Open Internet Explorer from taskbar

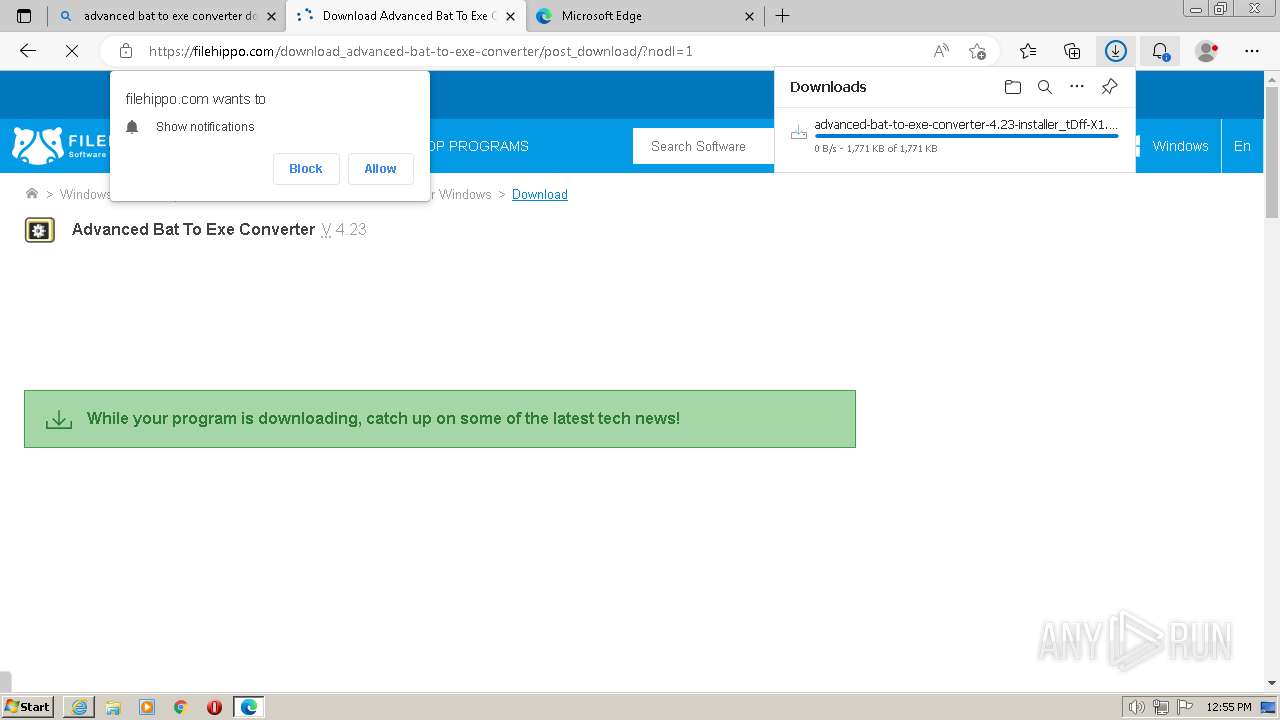click(x=79, y=707)
